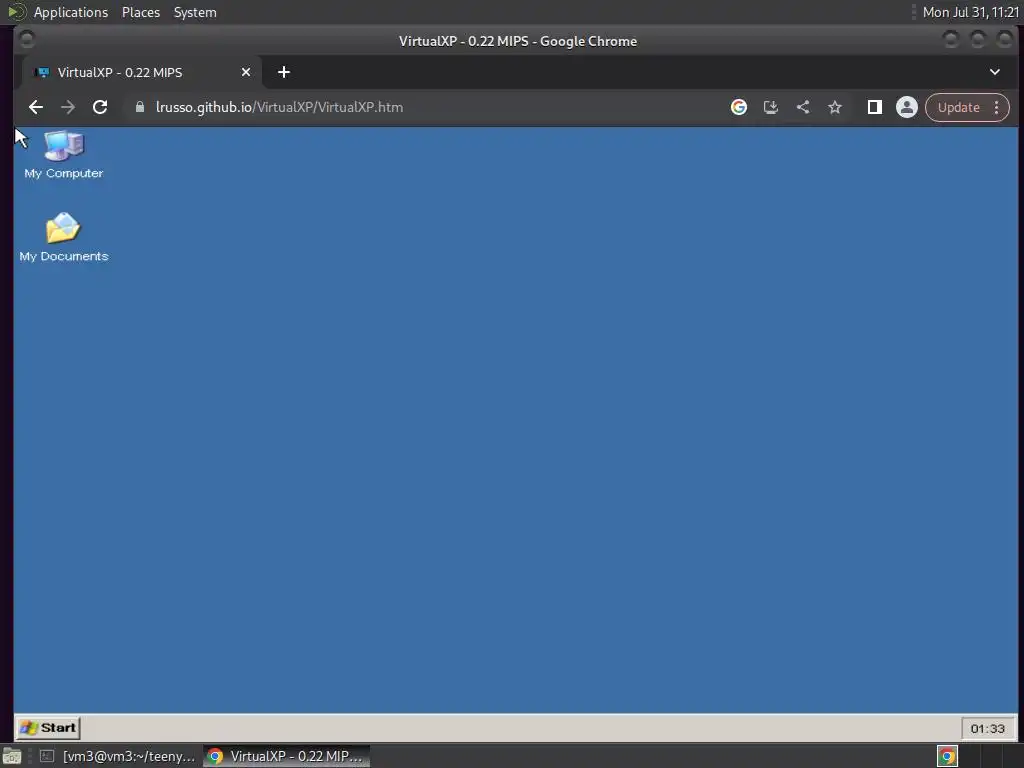Click the Chrome icon in bottom-right tray
The height and width of the screenshot is (768, 1024).
point(947,756)
